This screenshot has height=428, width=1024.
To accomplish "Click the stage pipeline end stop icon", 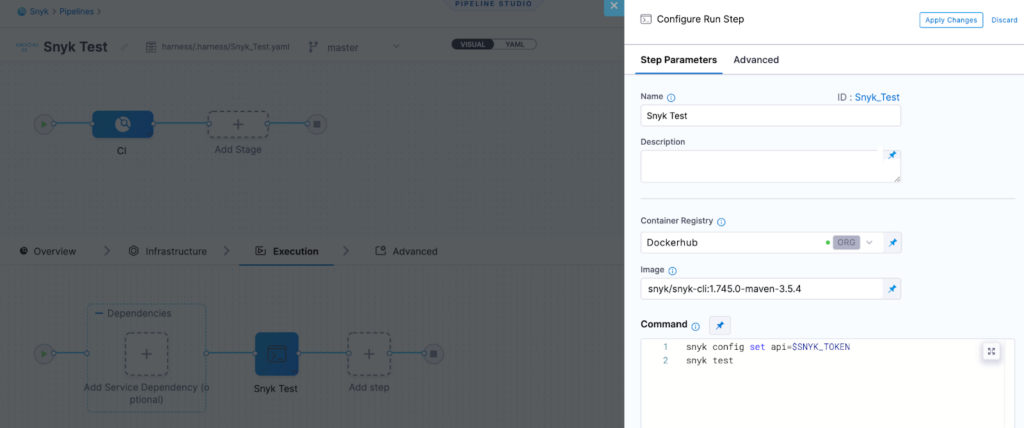I will point(317,123).
